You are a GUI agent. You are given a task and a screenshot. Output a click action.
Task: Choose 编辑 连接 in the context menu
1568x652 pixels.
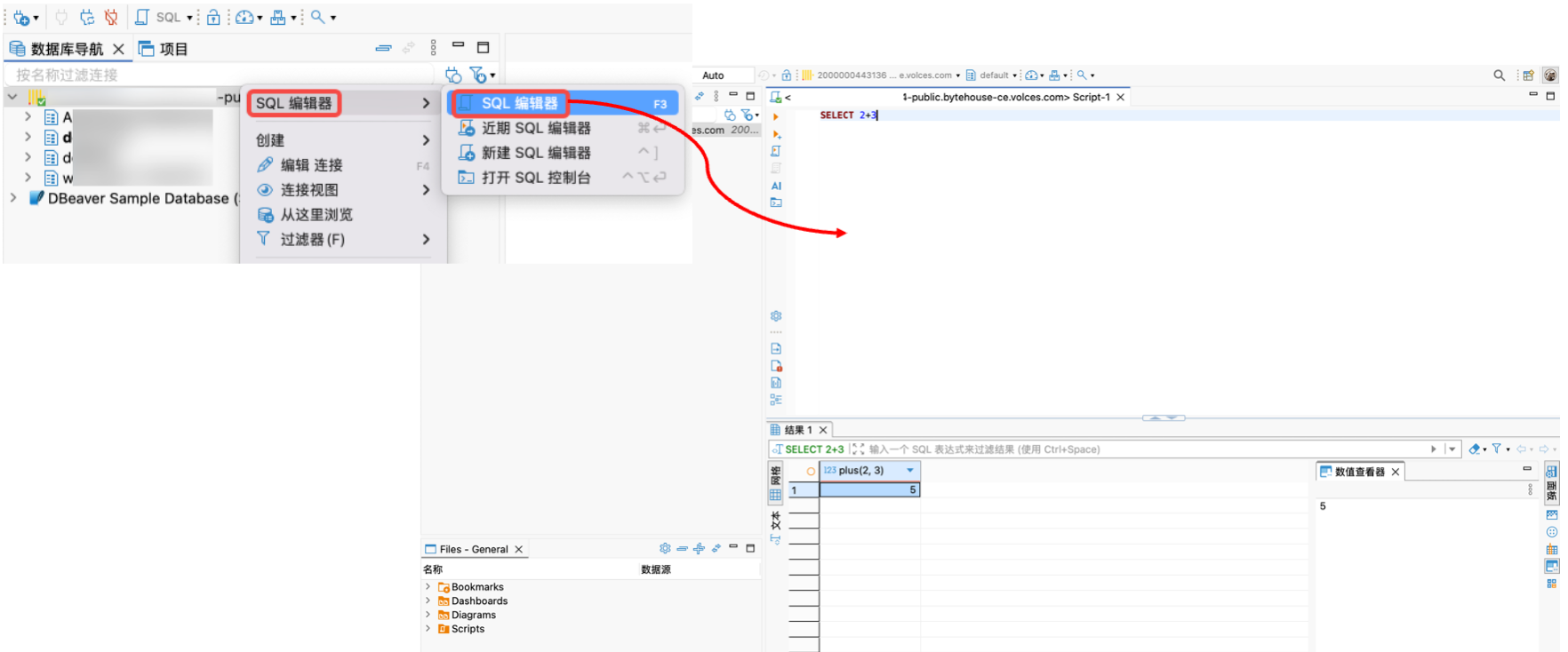pos(311,165)
